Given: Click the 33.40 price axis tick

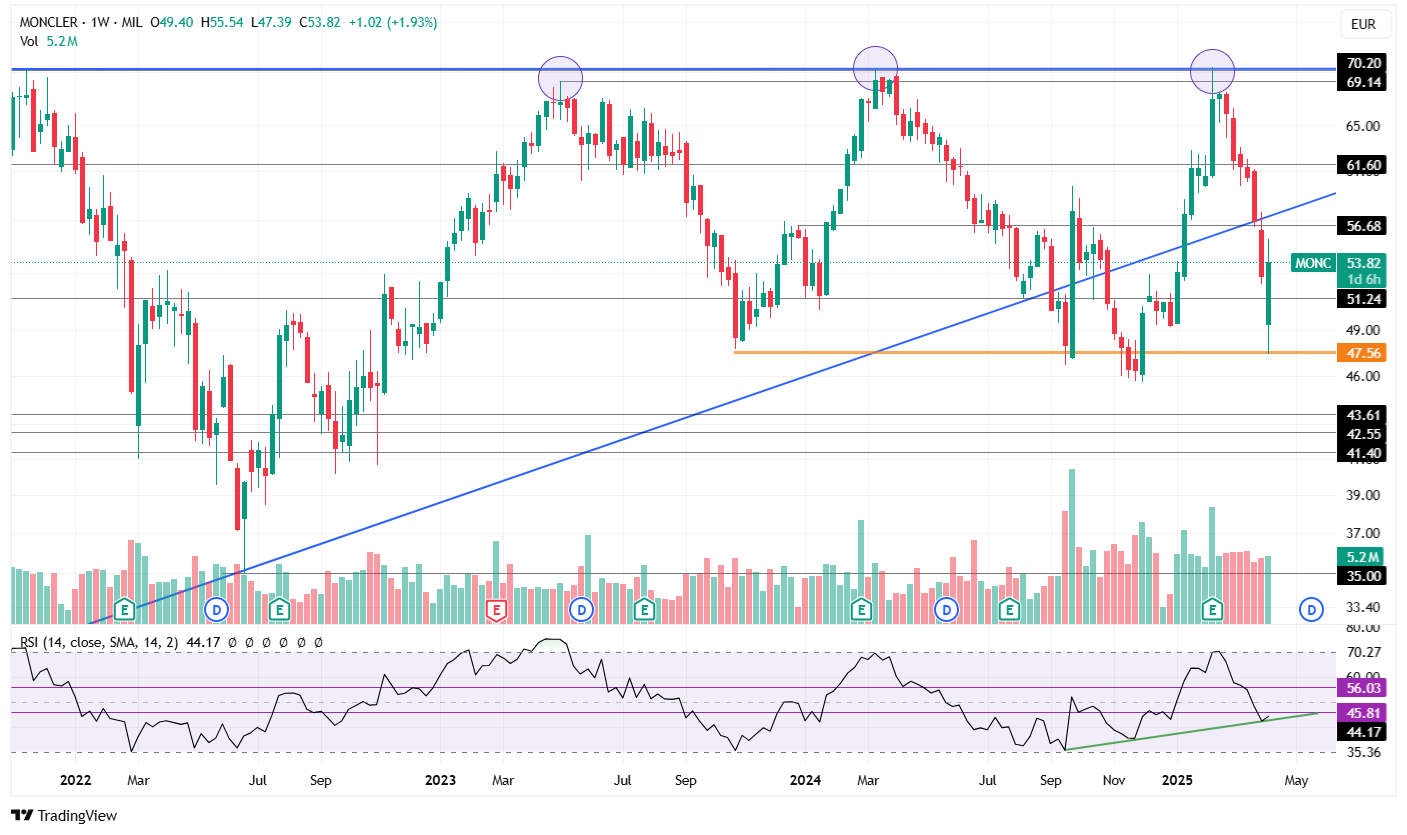Looking at the screenshot, I should coord(1363,606).
